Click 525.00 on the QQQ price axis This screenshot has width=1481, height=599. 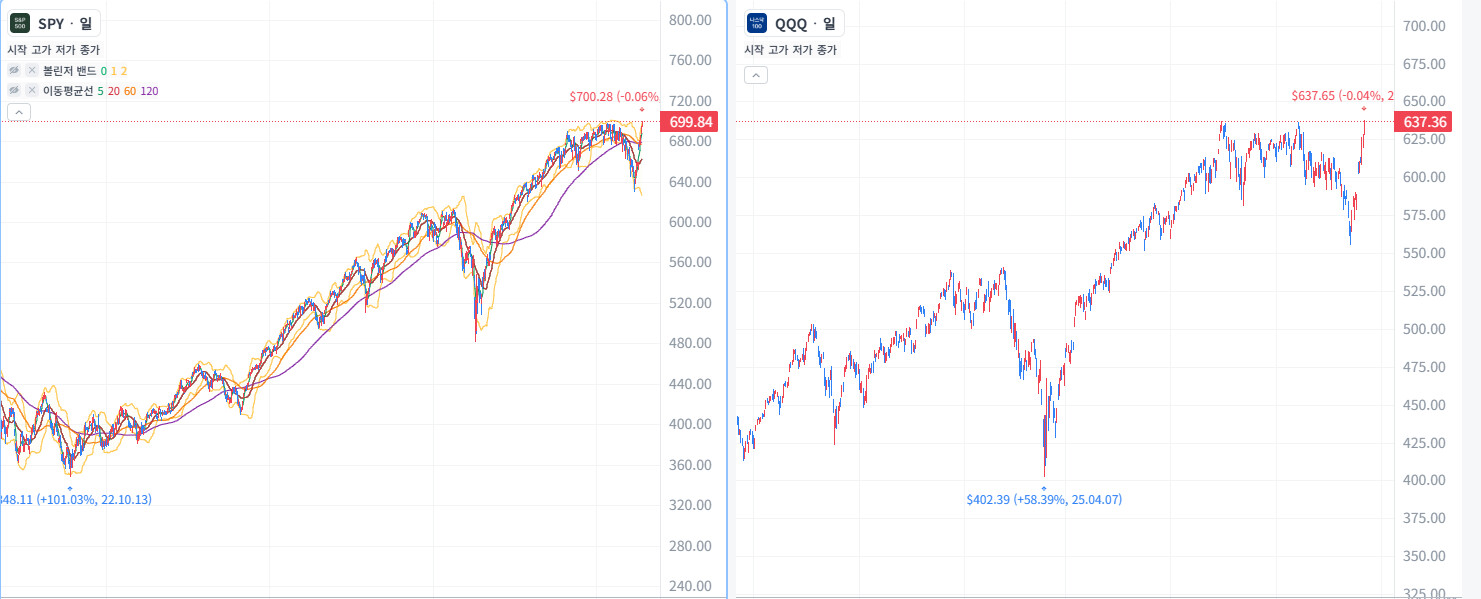pos(1425,291)
